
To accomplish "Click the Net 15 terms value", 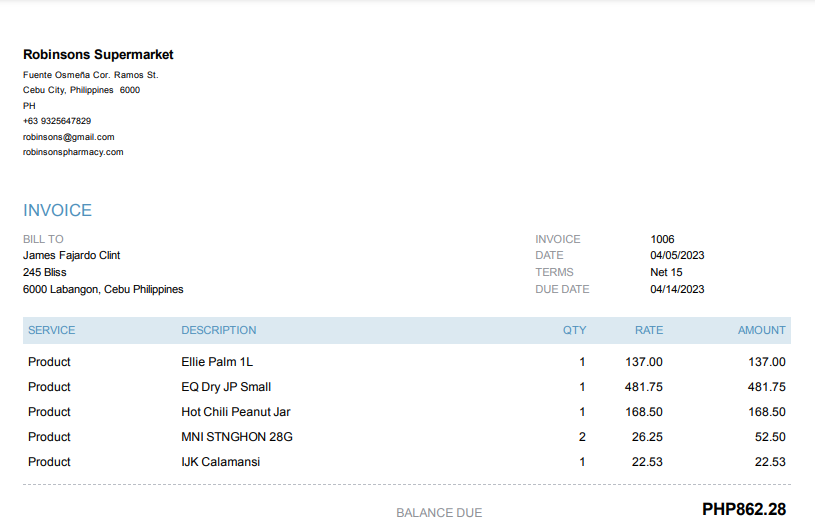I will pyautogui.click(x=666, y=272).
